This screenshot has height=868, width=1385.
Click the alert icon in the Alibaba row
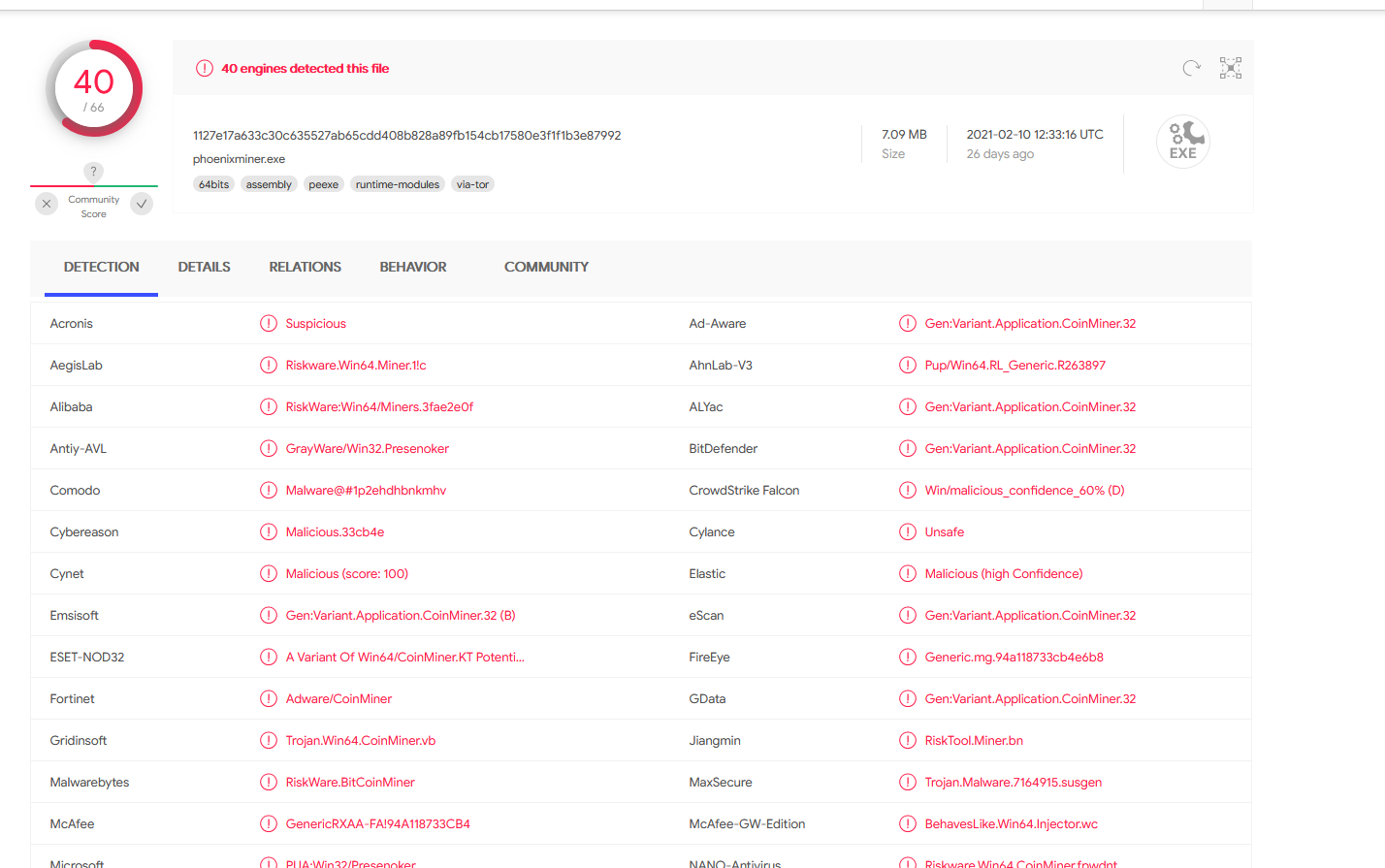(x=269, y=407)
